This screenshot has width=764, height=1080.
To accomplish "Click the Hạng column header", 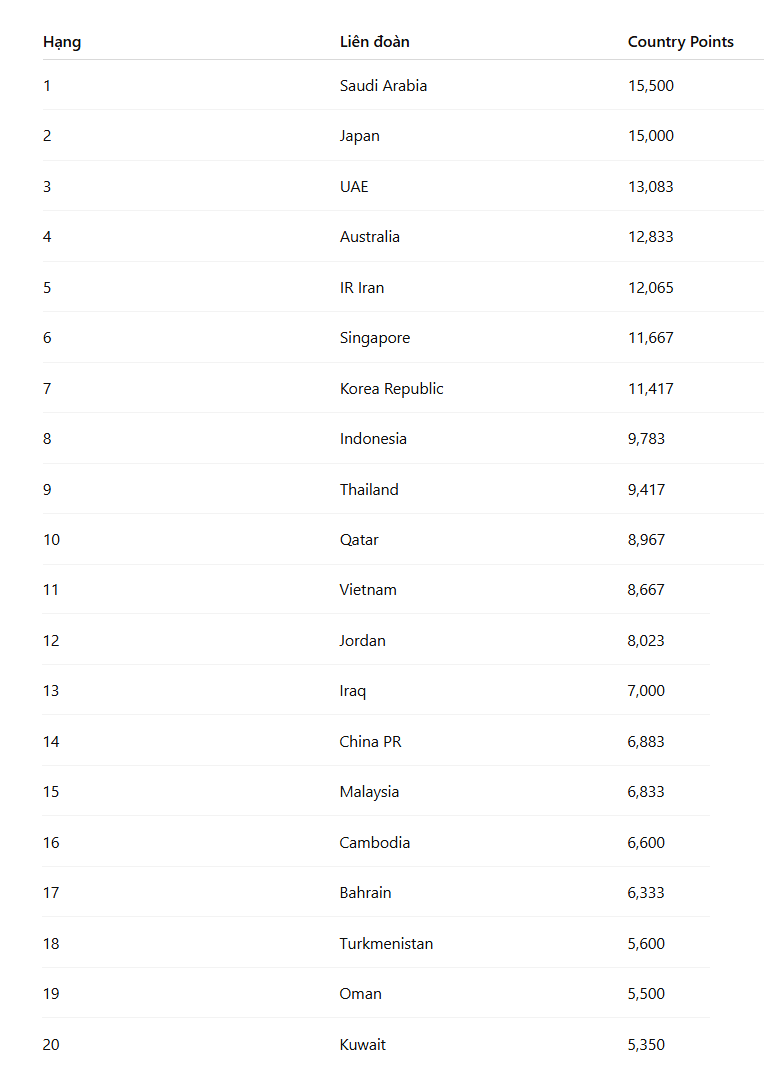I will [62, 42].
